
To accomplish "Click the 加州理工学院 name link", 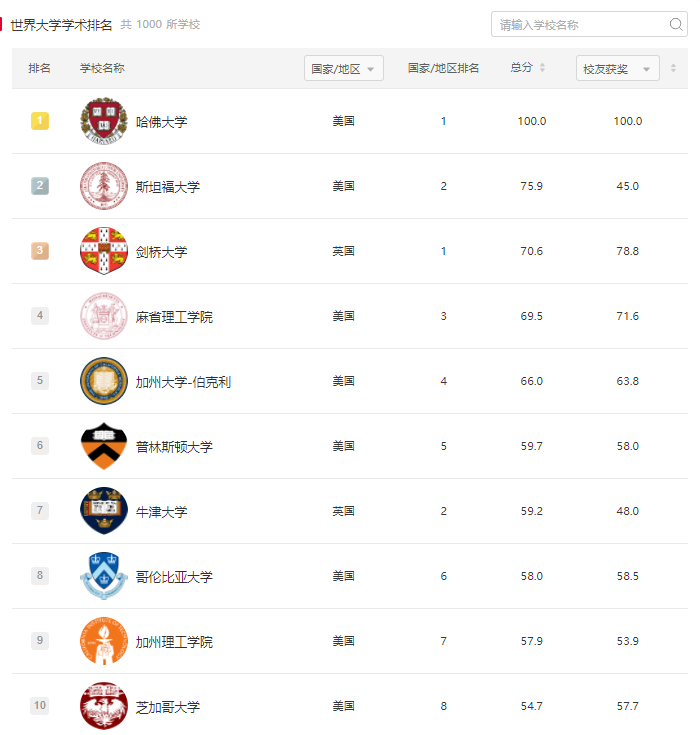I will (174, 642).
